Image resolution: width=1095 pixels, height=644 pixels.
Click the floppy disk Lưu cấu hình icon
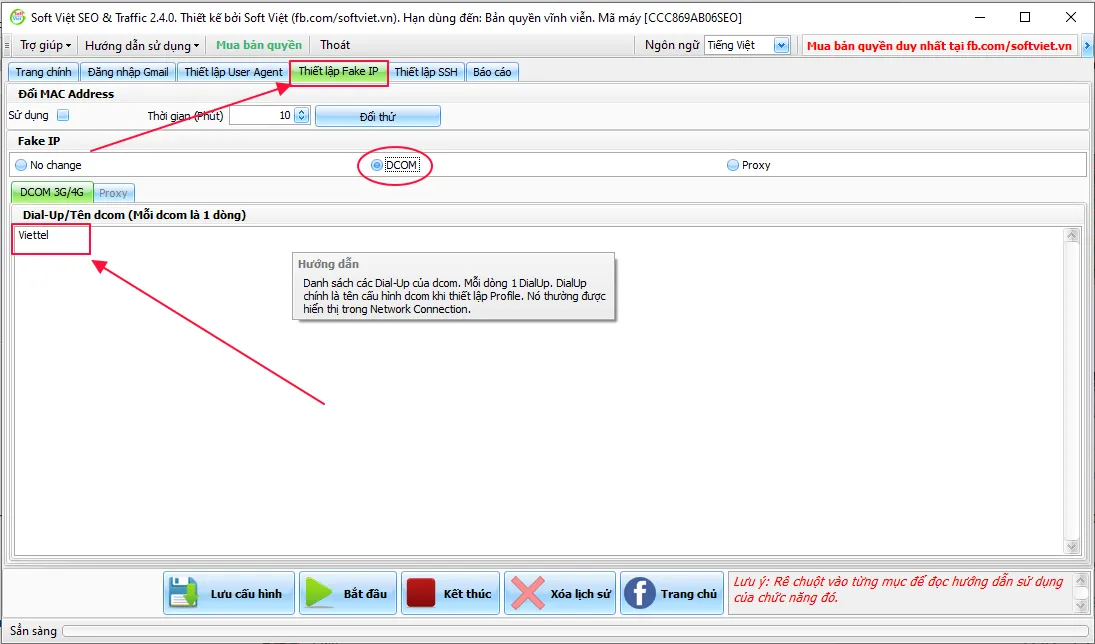184,593
